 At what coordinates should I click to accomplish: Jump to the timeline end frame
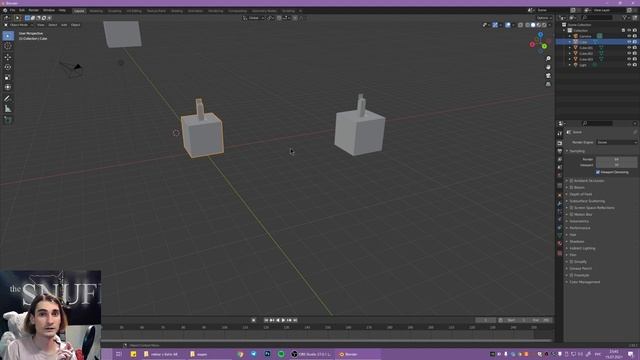[295, 320]
